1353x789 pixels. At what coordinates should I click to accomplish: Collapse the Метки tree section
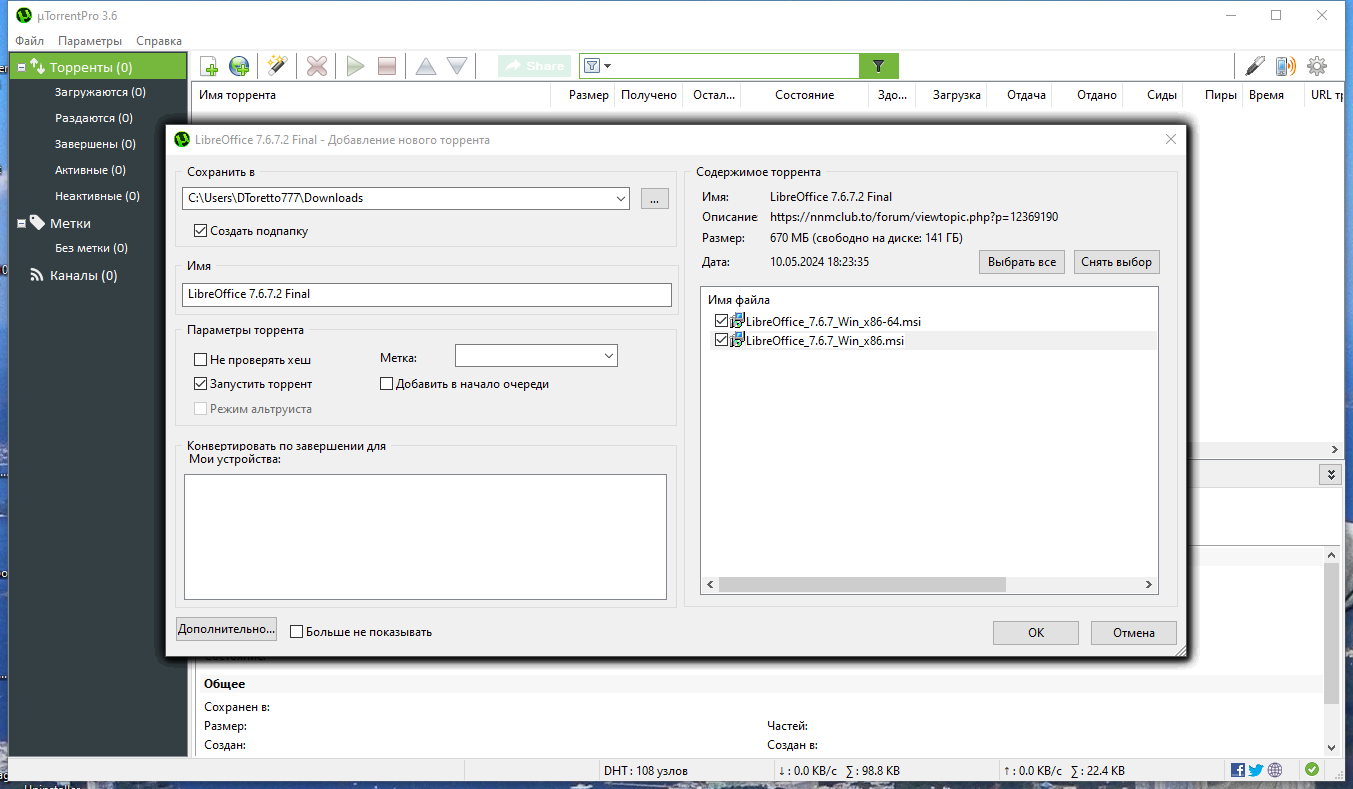[x=21, y=223]
